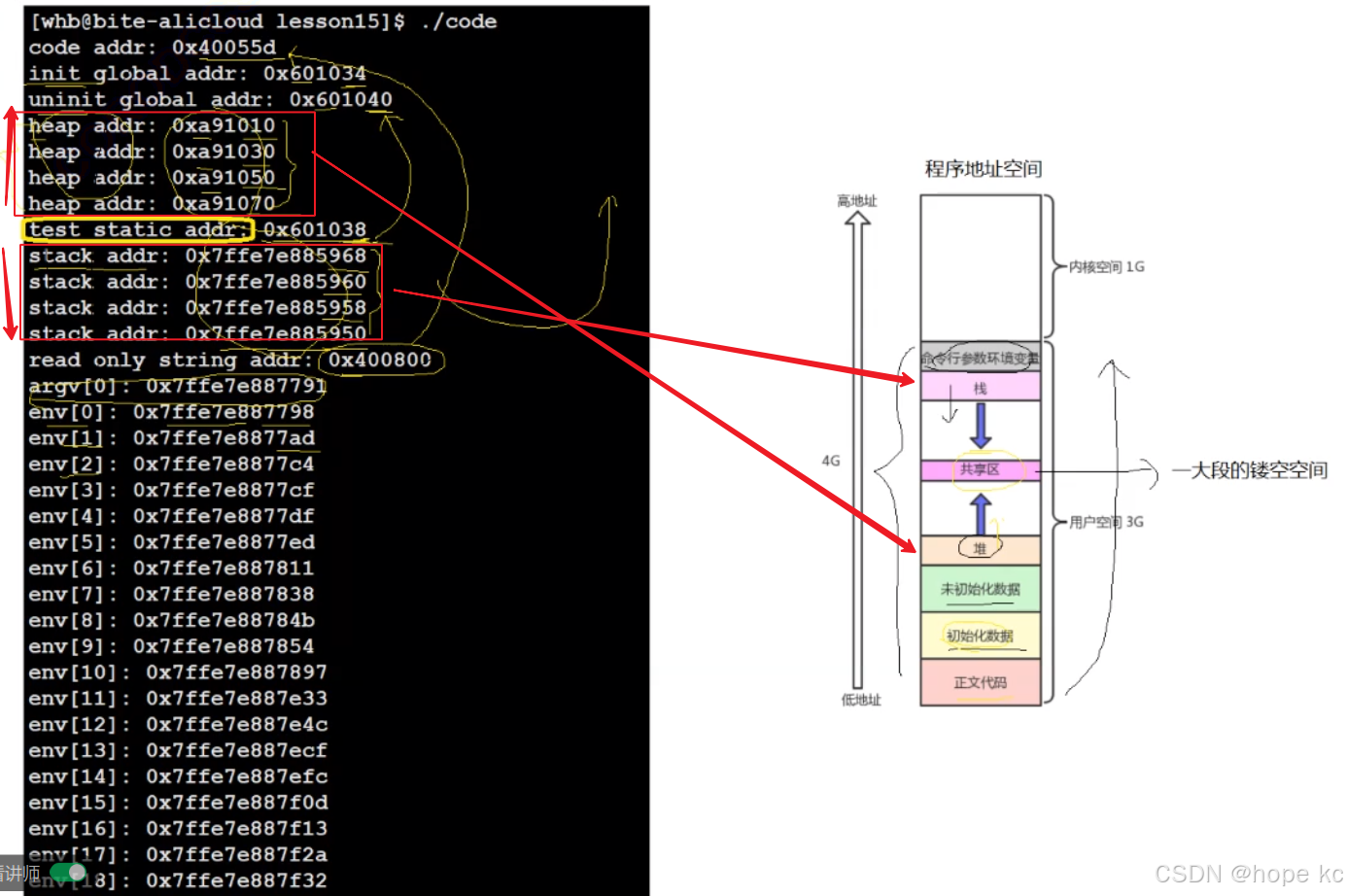
Task: Select the code addr 0x40055d line
Action: click(153, 48)
